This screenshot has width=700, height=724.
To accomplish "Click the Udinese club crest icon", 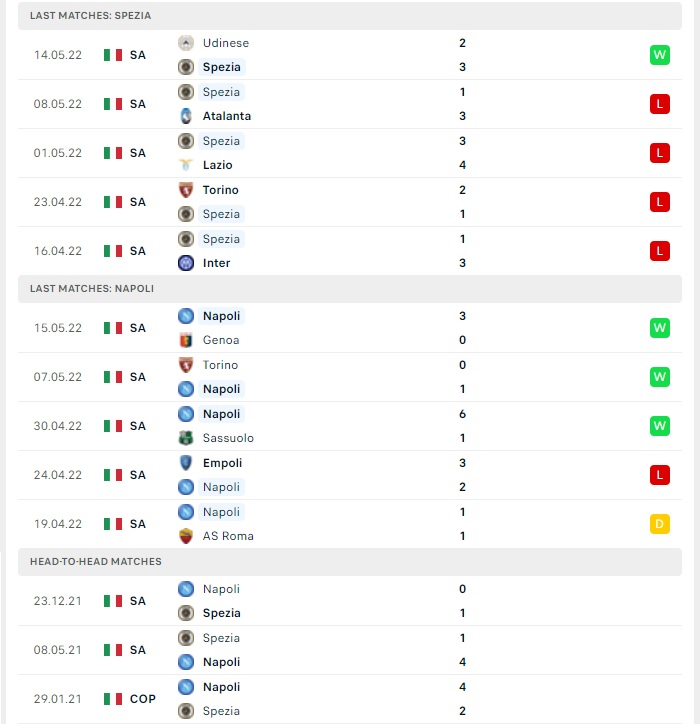I will pyautogui.click(x=186, y=43).
